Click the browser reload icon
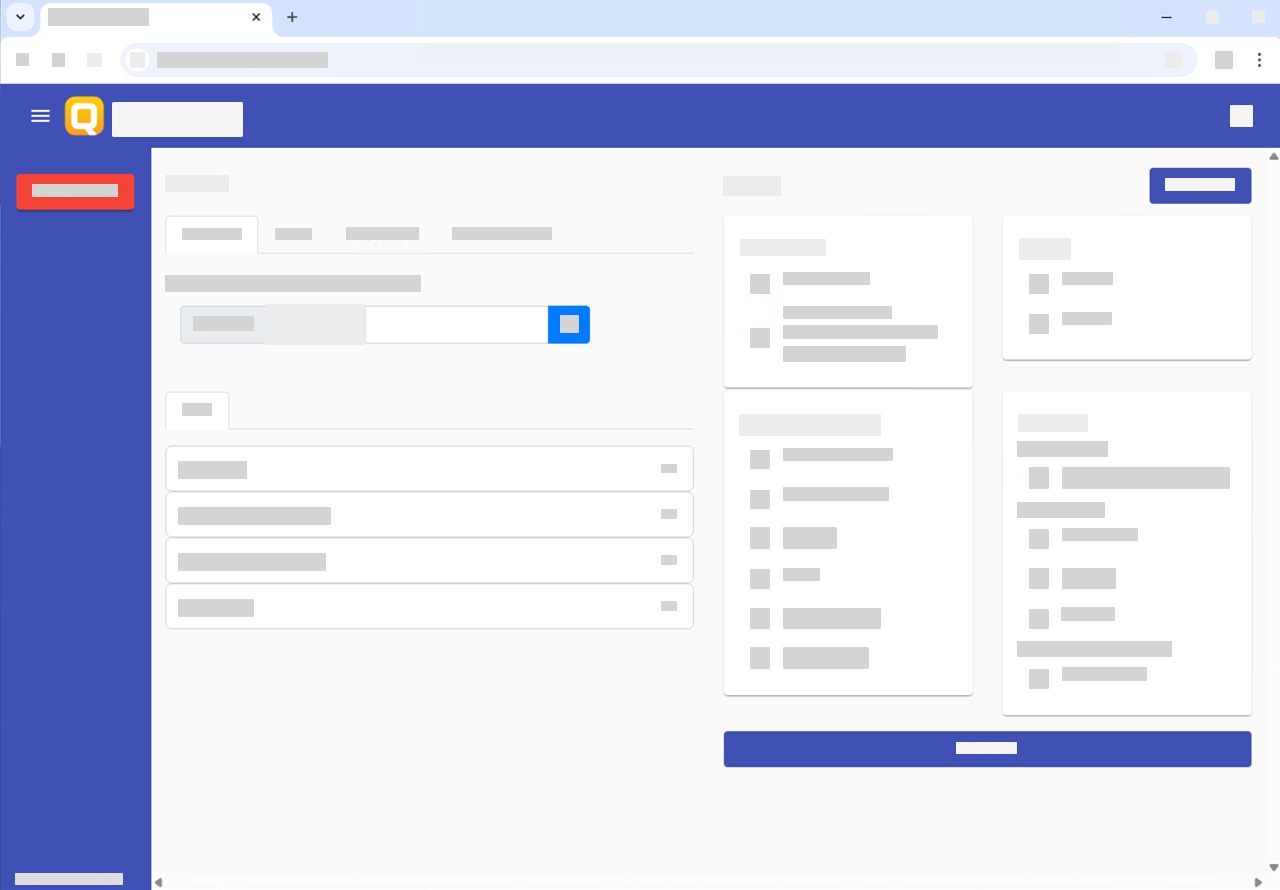Viewport: 1280px width, 890px height. click(94, 60)
